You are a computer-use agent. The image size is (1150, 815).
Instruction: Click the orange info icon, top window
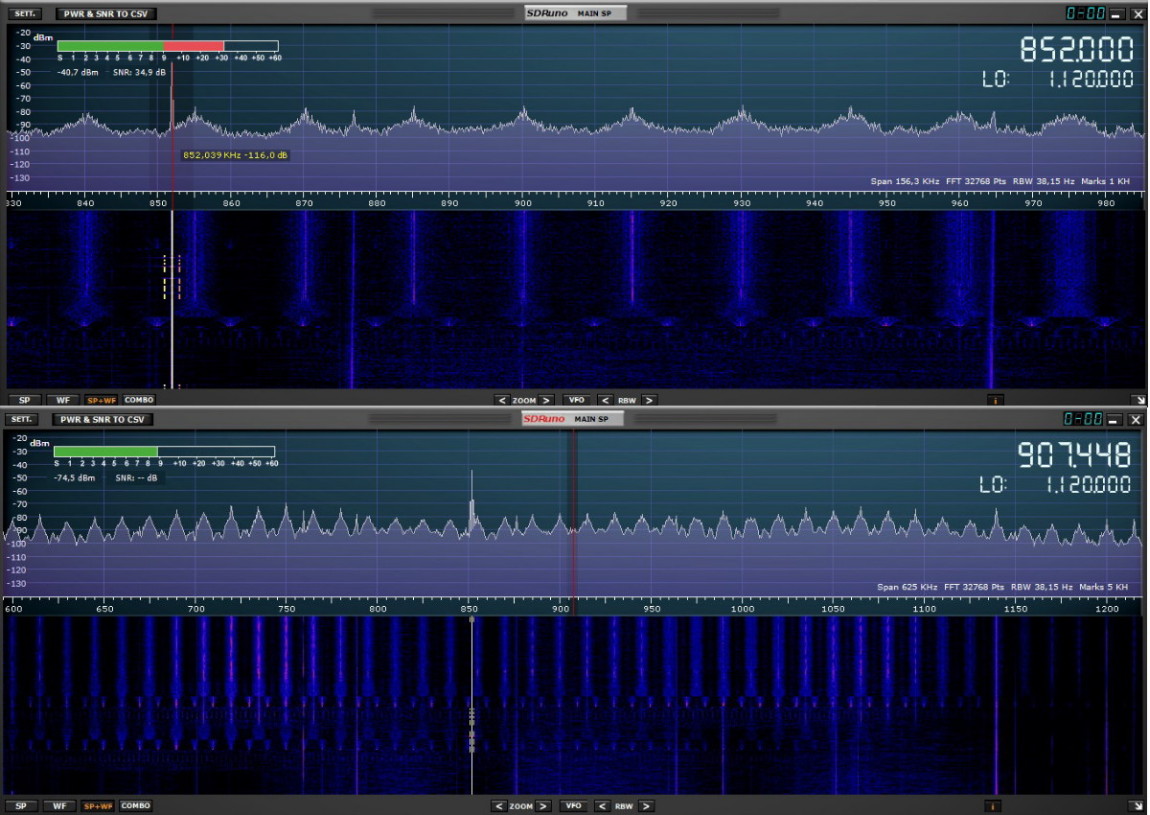[995, 400]
